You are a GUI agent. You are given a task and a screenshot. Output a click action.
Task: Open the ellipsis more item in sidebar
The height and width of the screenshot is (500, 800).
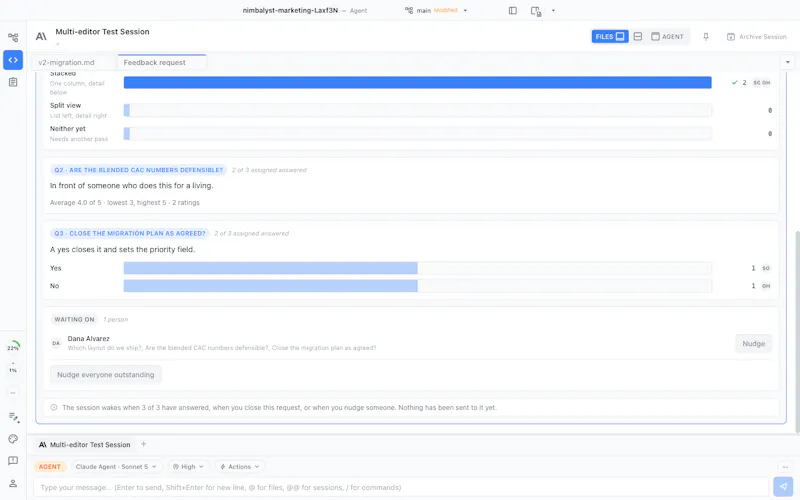coord(13,393)
